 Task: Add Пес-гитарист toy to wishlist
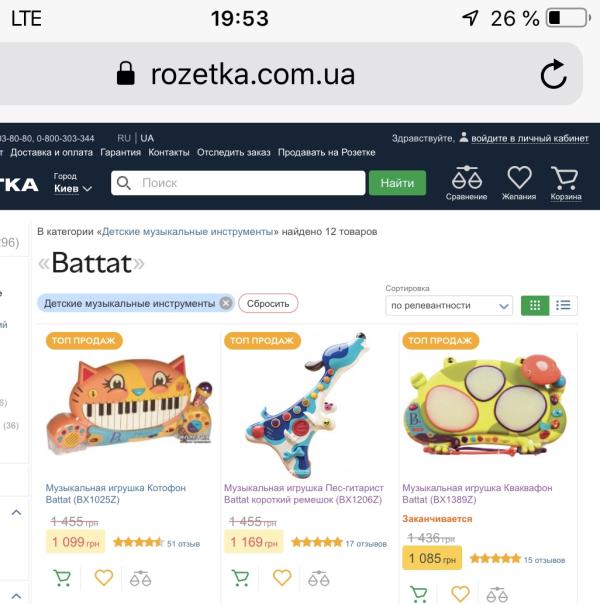pos(282,578)
